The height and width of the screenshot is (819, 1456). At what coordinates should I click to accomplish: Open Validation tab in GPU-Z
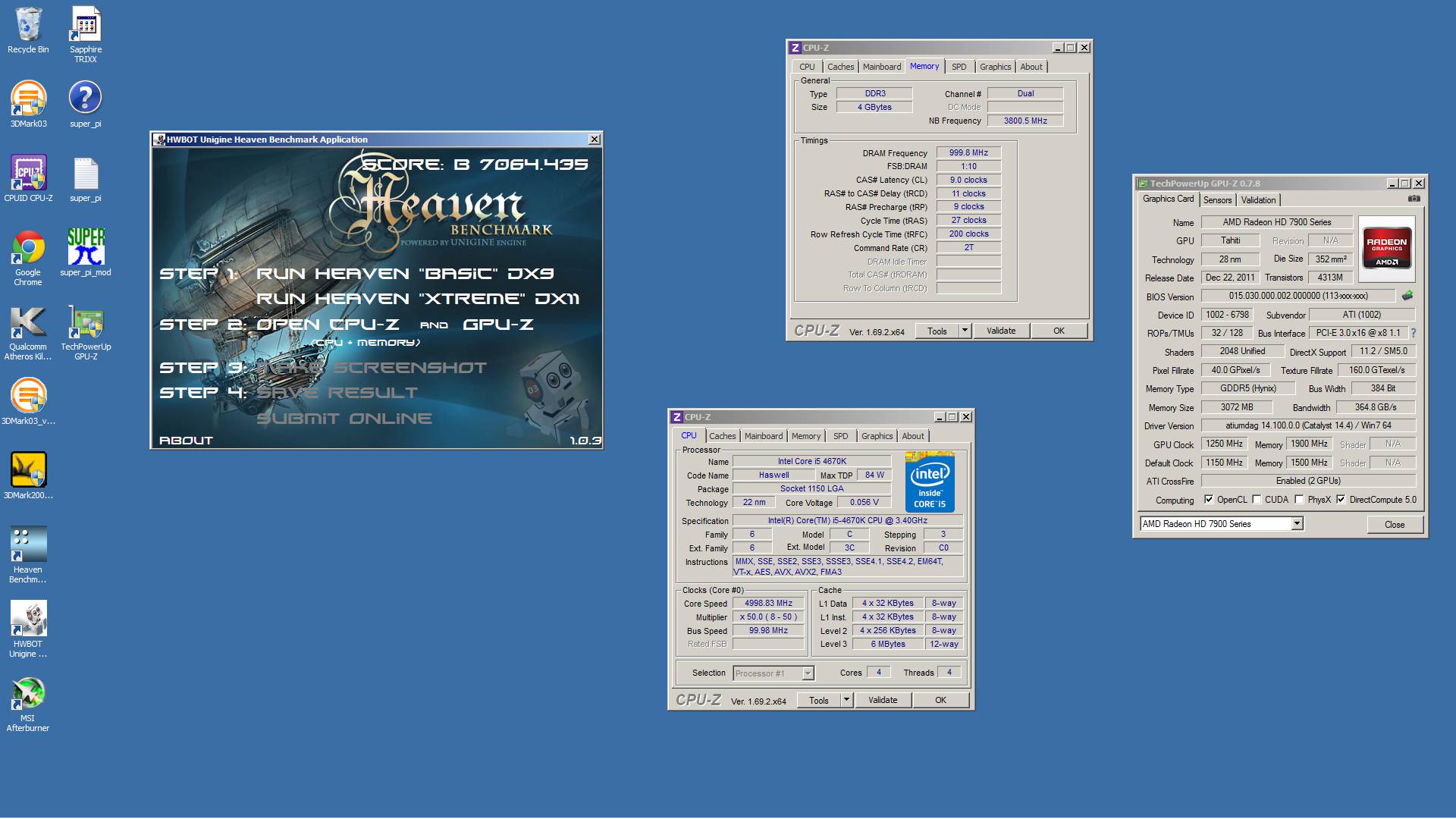pyautogui.click(x=1258, y=200)
